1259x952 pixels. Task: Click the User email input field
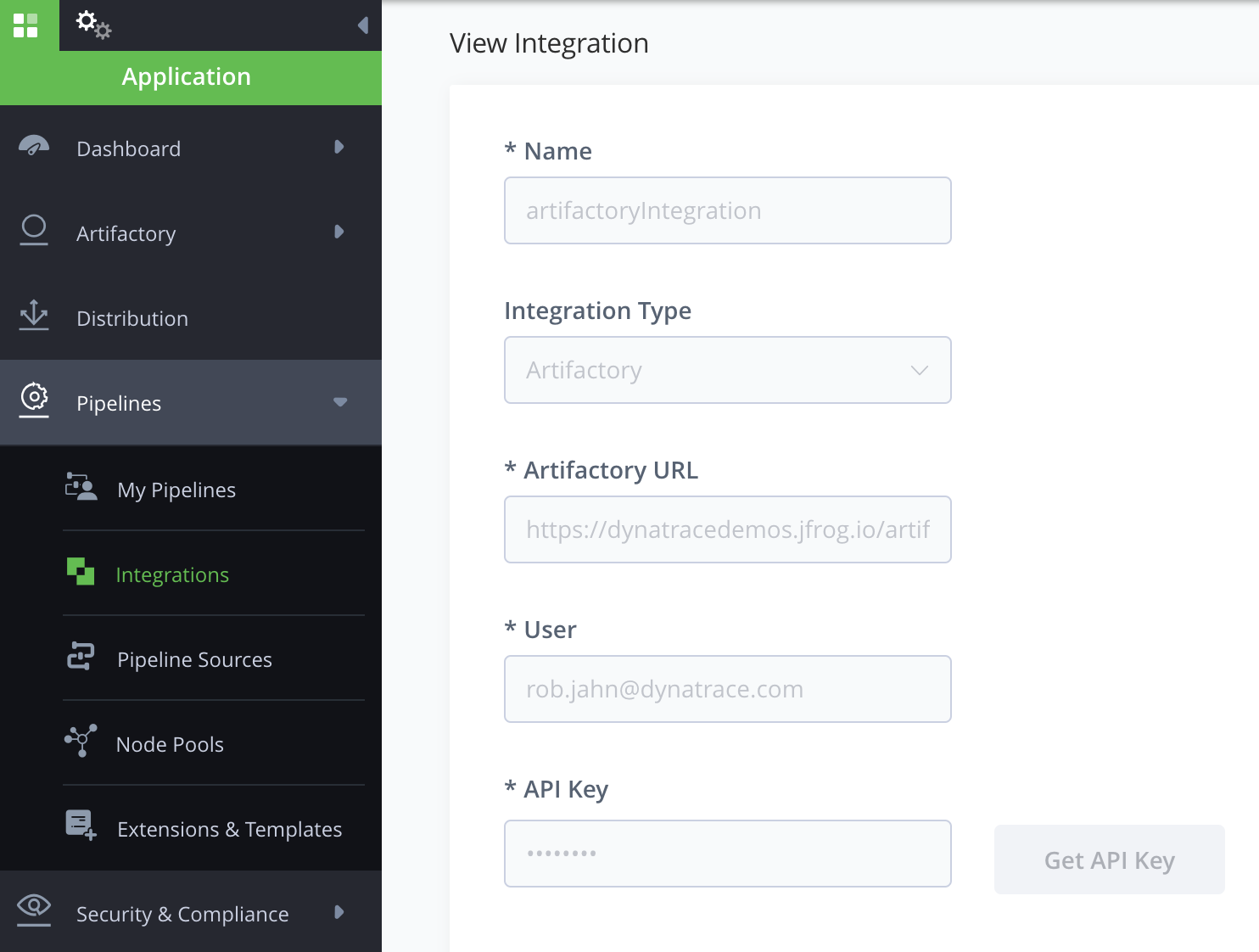tap(728, 689)
